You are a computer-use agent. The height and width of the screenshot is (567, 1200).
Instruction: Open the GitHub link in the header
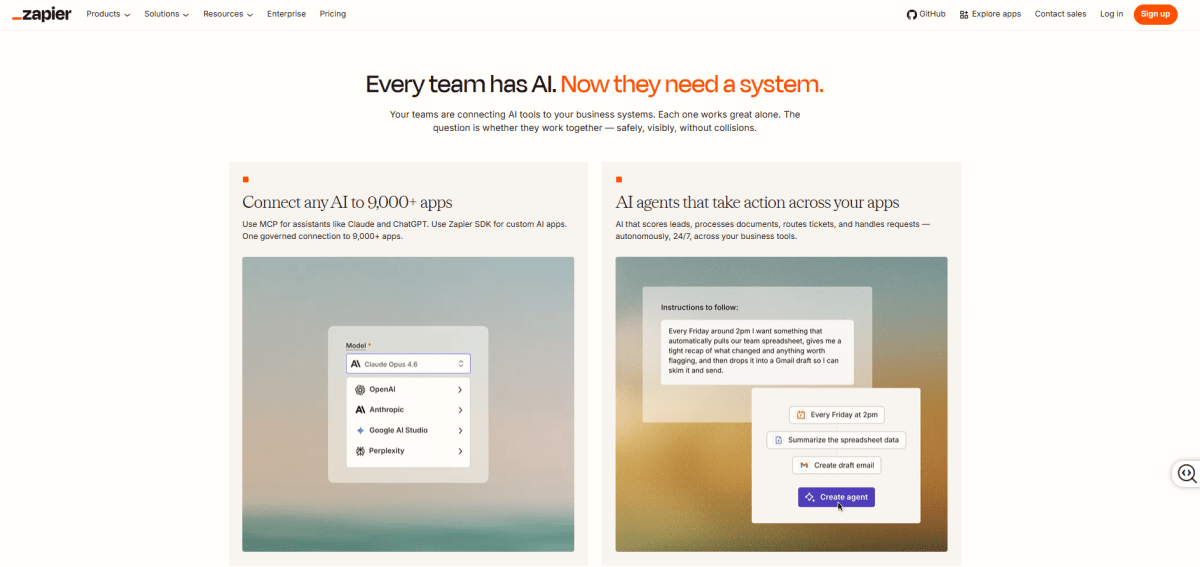[x=926, y=14]
